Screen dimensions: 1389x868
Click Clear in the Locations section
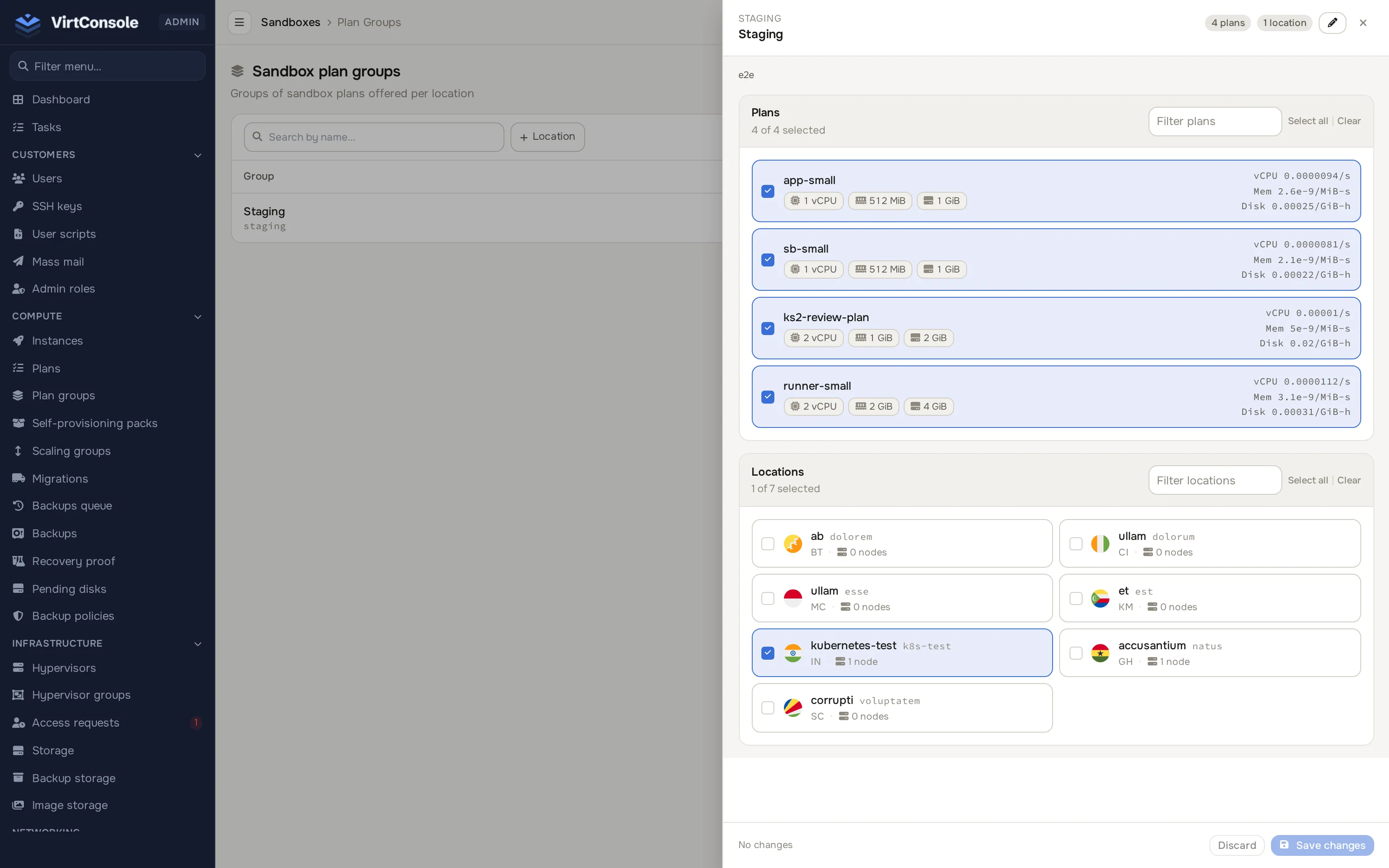[x=1349, y=480]
